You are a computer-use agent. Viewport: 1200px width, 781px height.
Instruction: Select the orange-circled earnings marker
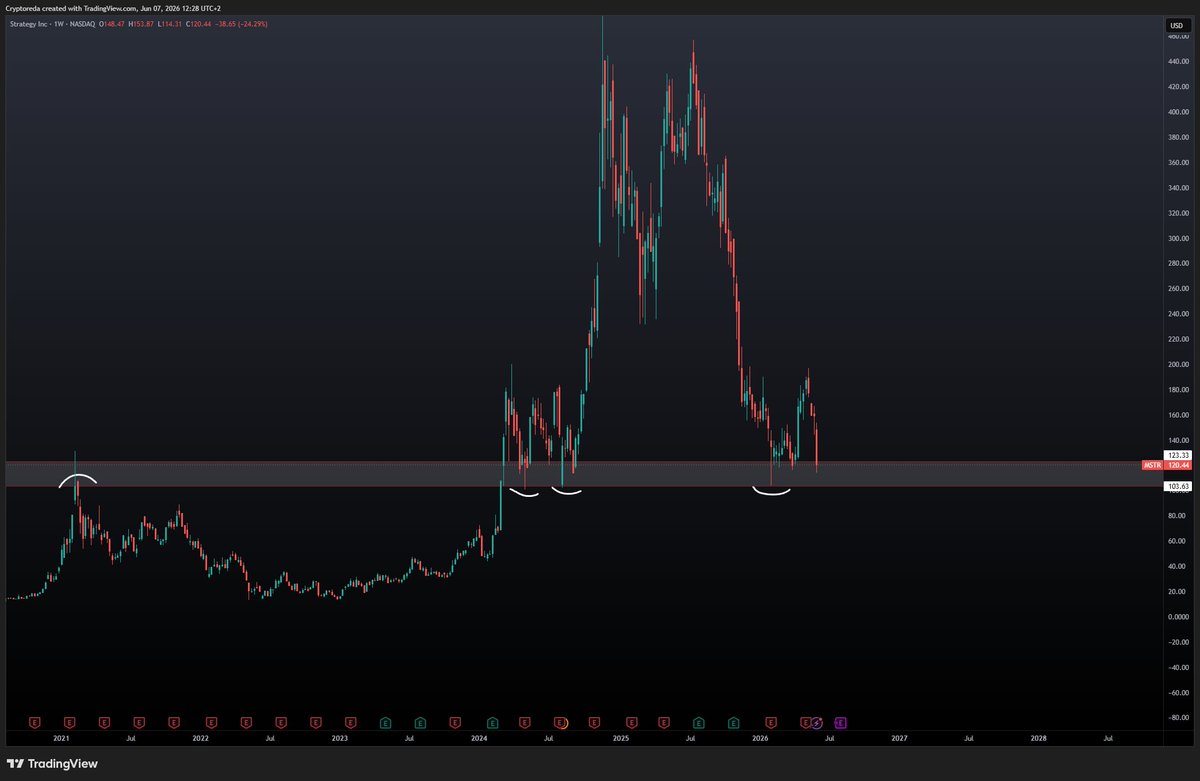tap(561, 721)
